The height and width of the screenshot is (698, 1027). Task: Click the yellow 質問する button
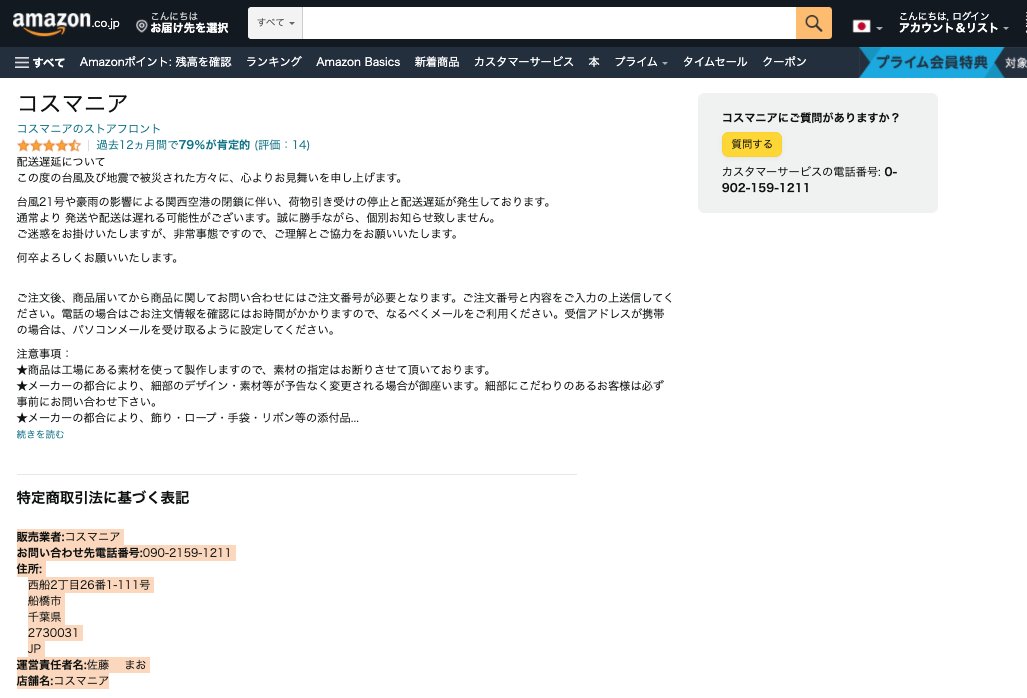pyautogui.click(x=752, y=144)
